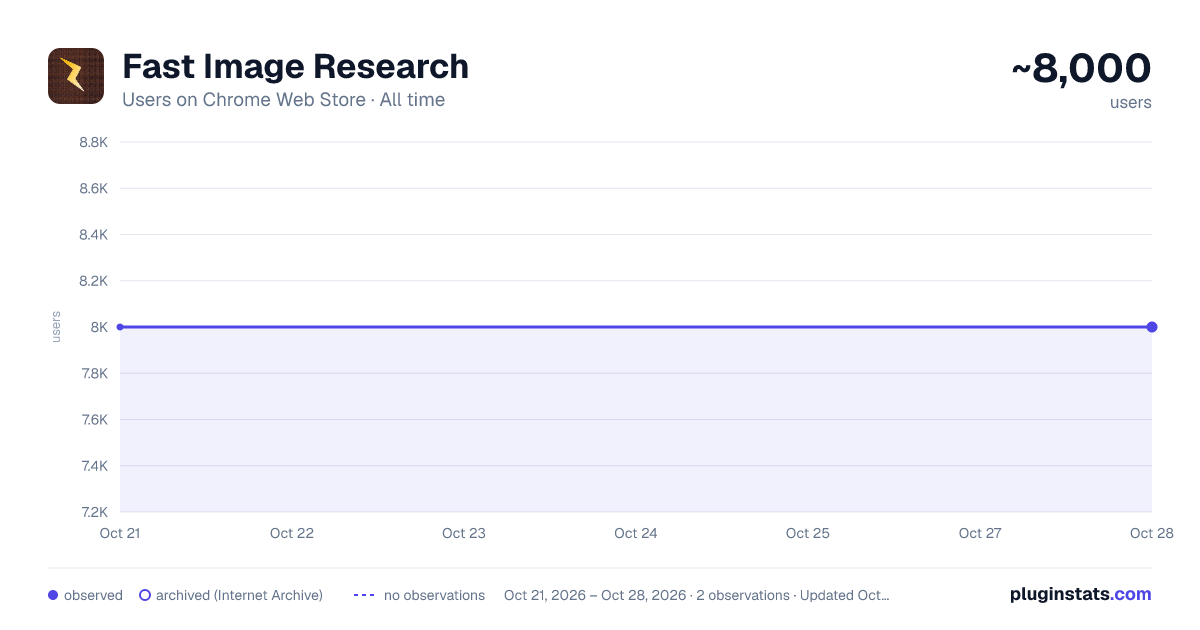Click the 7.6K y-axis label
Screen dimensions: 1200x630
tap(93, 420)
